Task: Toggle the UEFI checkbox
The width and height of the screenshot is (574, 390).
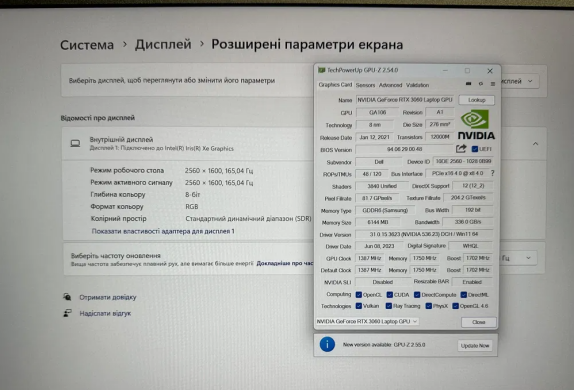Action: 475,149
